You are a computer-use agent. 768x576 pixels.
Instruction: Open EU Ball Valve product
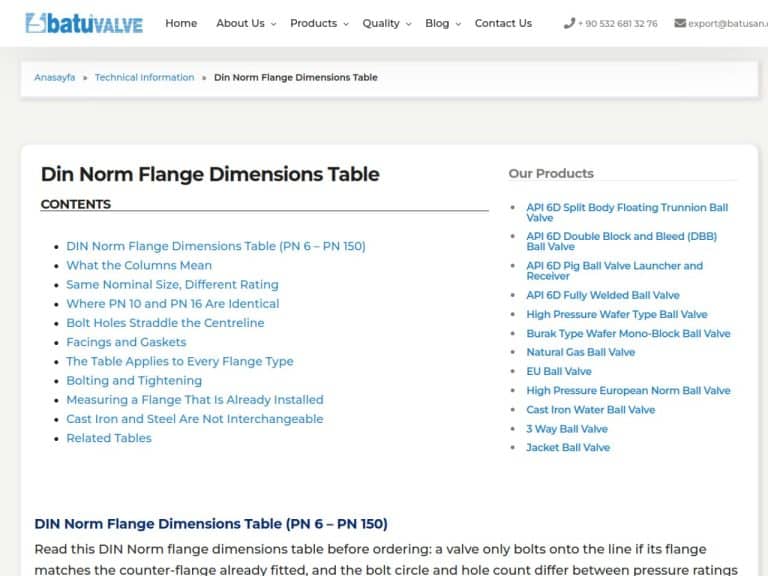[559, 371]
